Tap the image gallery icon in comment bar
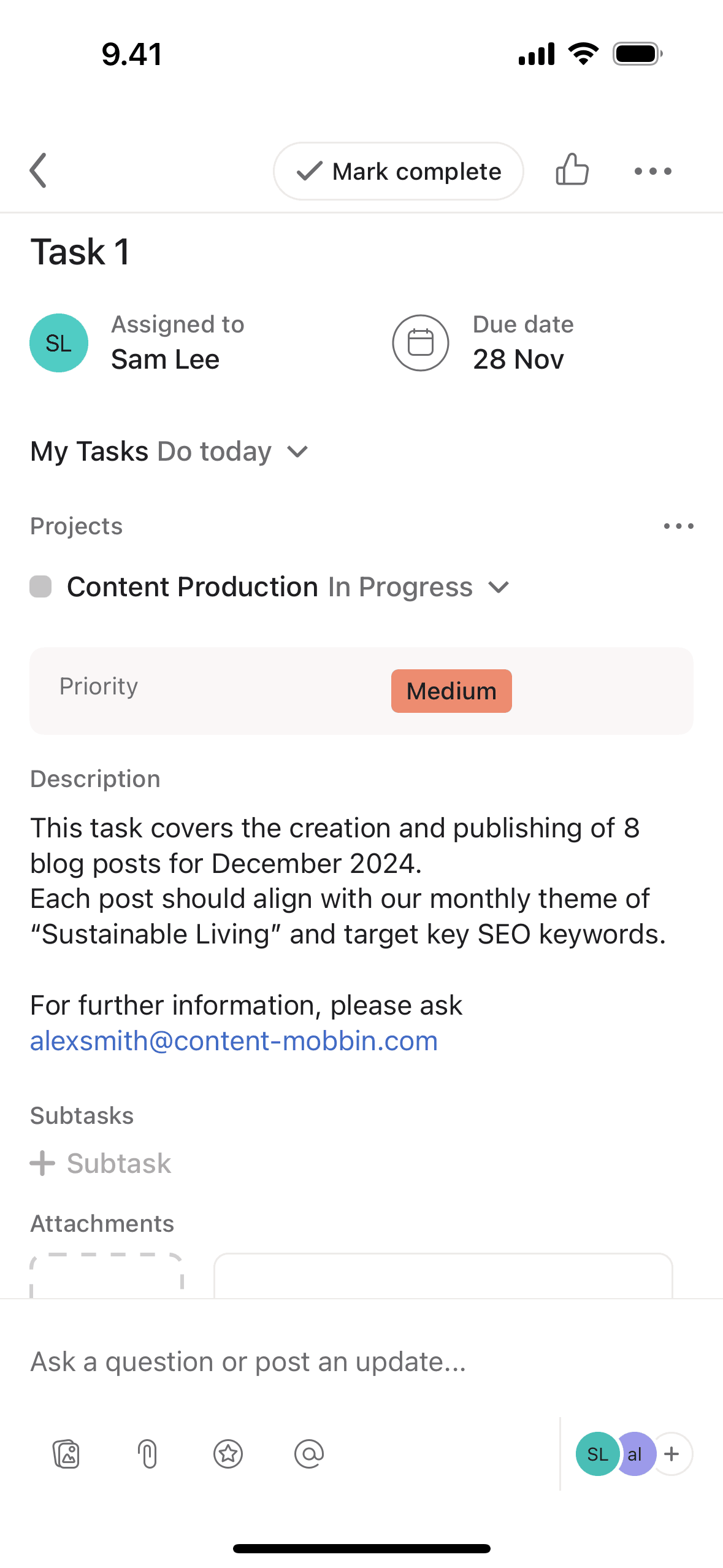Screen dimensions: 723x1568 pyautogui.click(x=66, y=1454)
